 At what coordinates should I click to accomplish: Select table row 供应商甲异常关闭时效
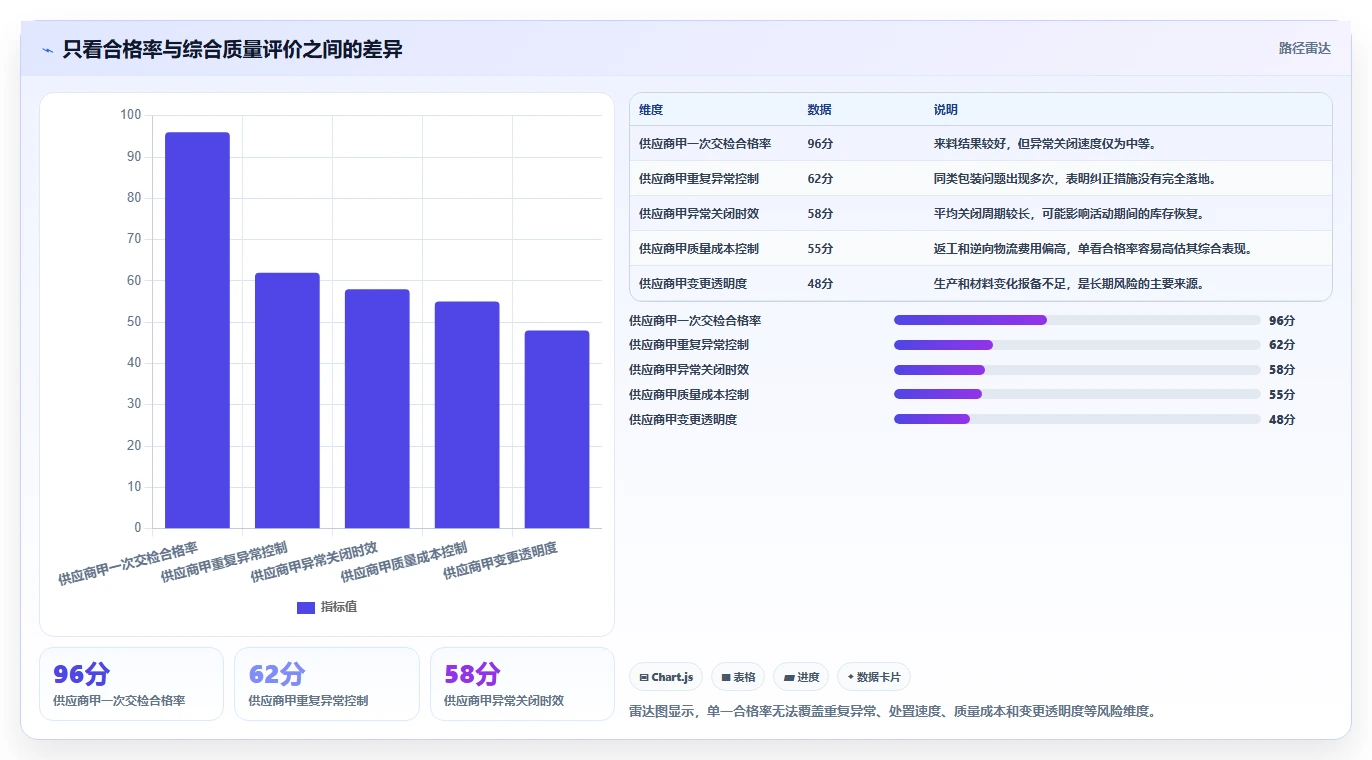981,213
